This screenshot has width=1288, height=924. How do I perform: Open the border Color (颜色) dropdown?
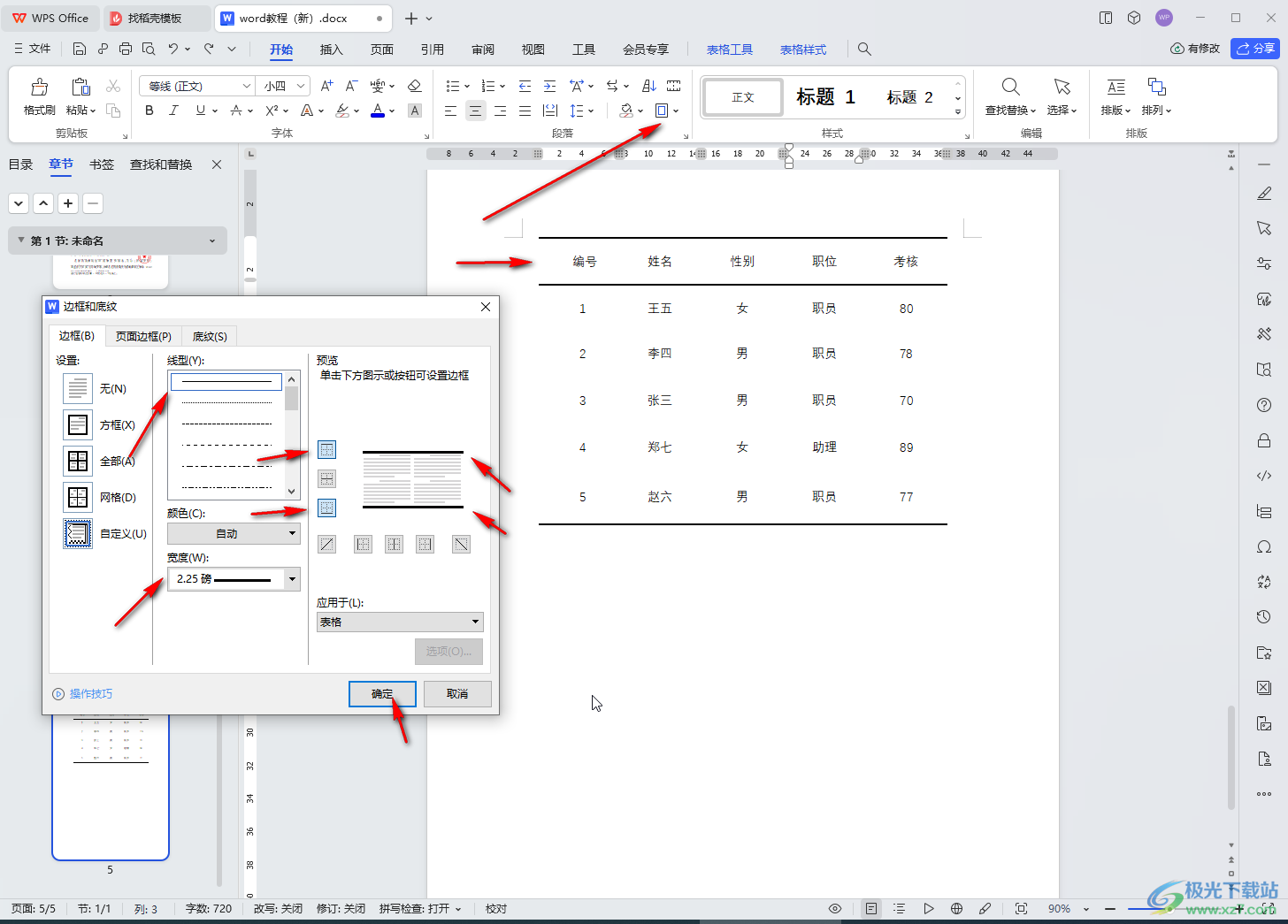pyautogui.click(x=234, y=533)
